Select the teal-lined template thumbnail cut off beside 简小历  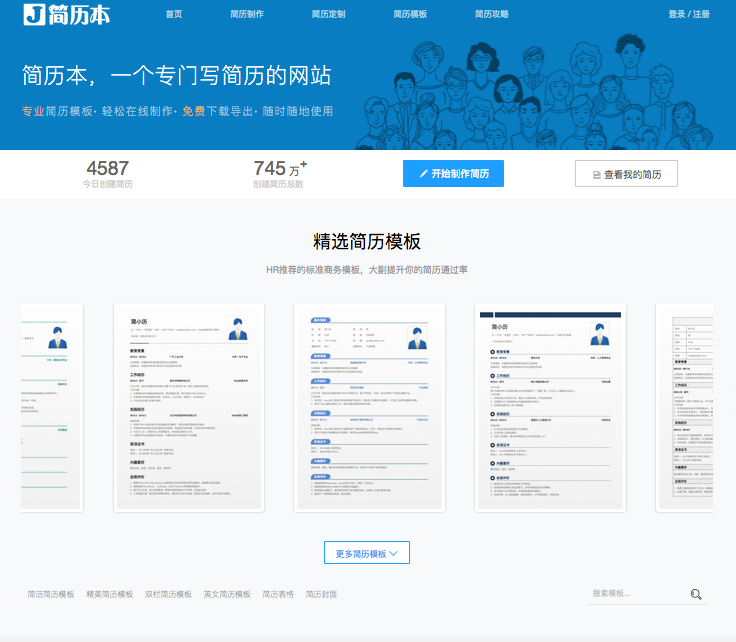click(x=52, y=407)
